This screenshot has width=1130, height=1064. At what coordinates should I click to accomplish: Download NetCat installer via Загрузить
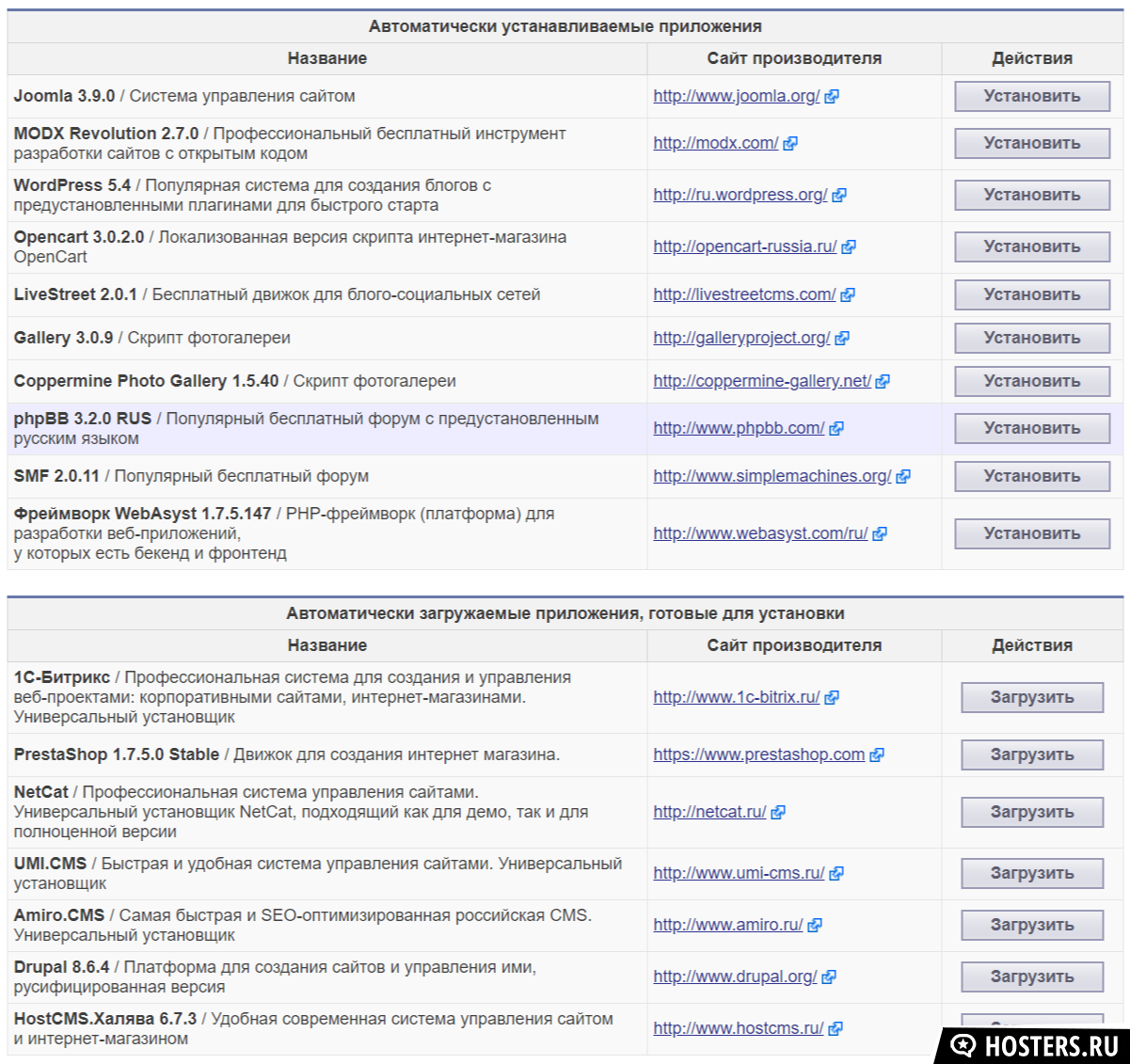pyautogui.click(x=1032, y=812)
